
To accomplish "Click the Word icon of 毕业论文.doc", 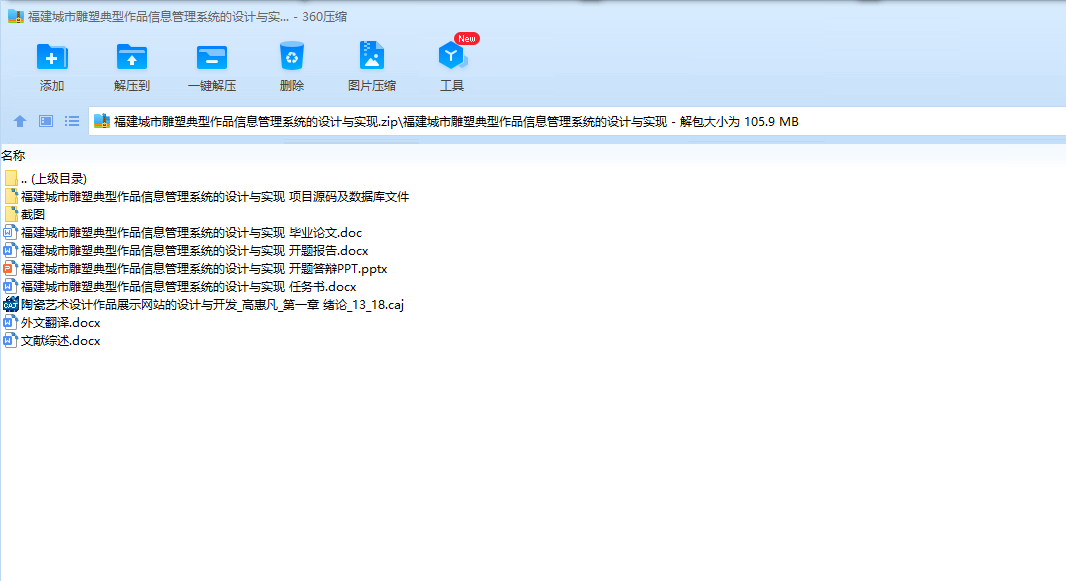I will [10, 232].
